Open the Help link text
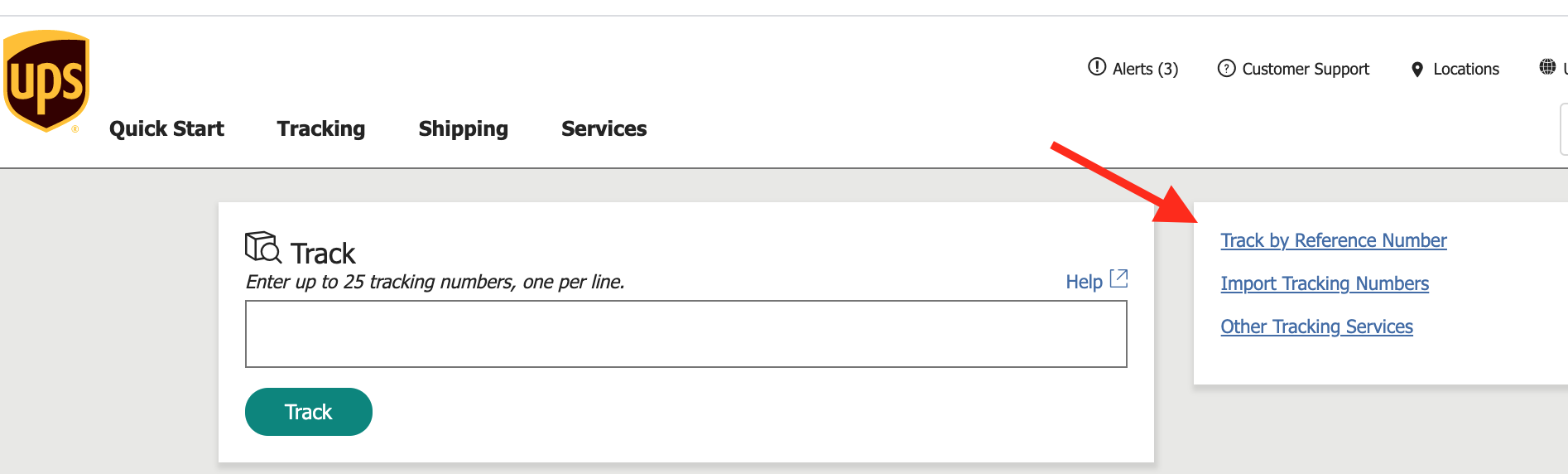Screen dimensions: 1568x474 1084,282
